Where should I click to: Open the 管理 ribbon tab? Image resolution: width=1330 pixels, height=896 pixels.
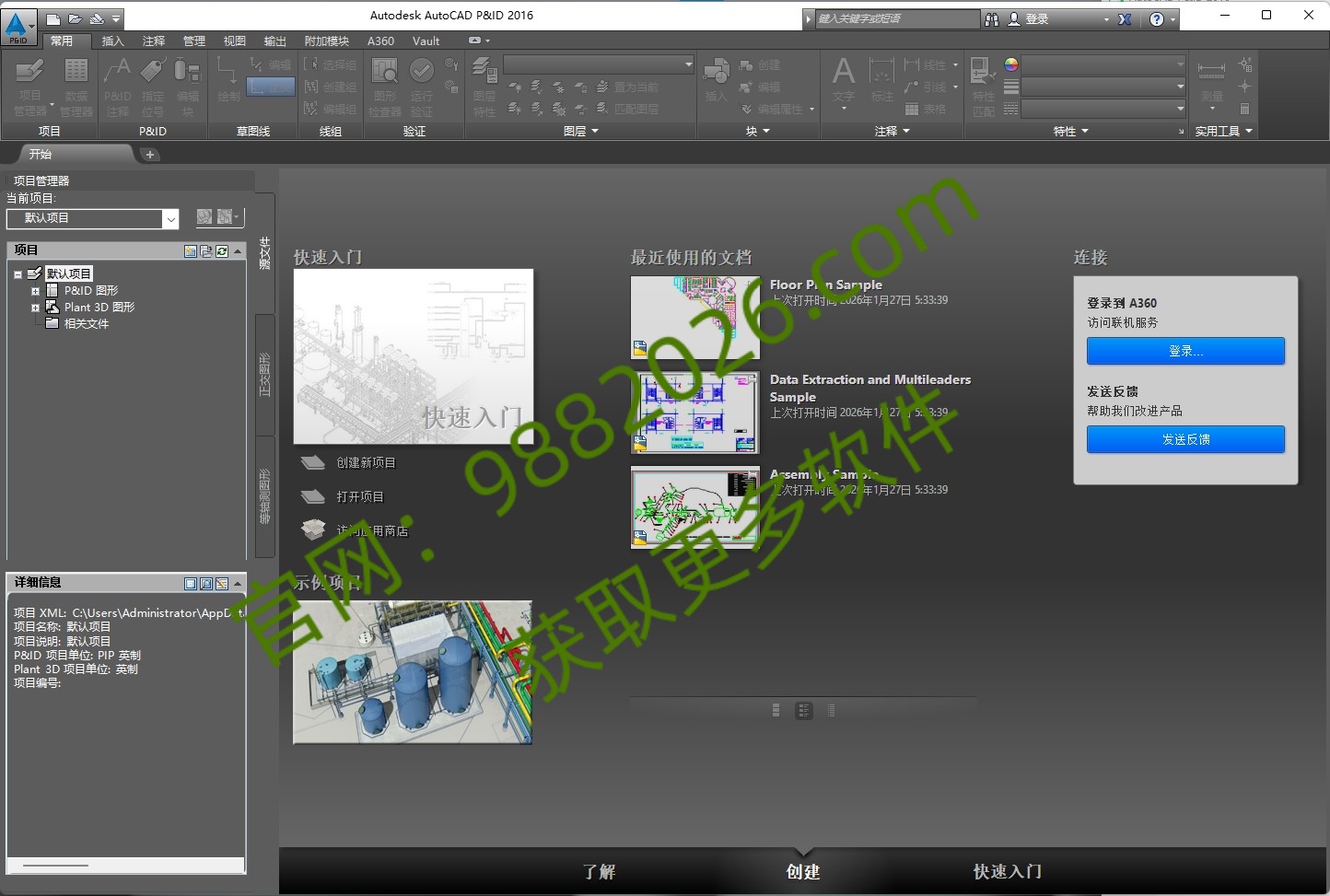(194, 41)
